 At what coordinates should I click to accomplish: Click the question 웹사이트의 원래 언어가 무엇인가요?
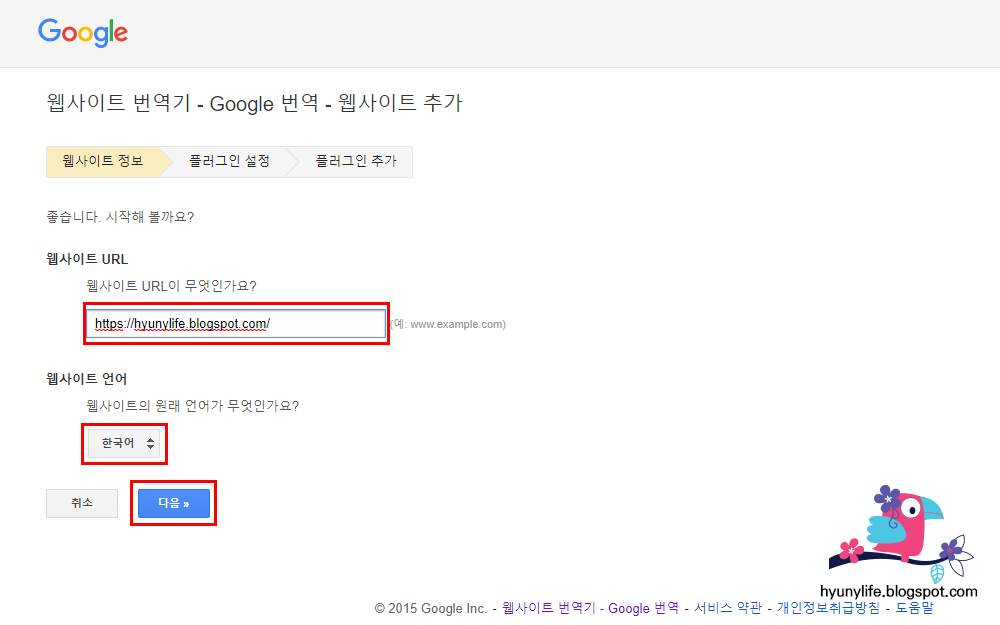click(x=193, y=406)
